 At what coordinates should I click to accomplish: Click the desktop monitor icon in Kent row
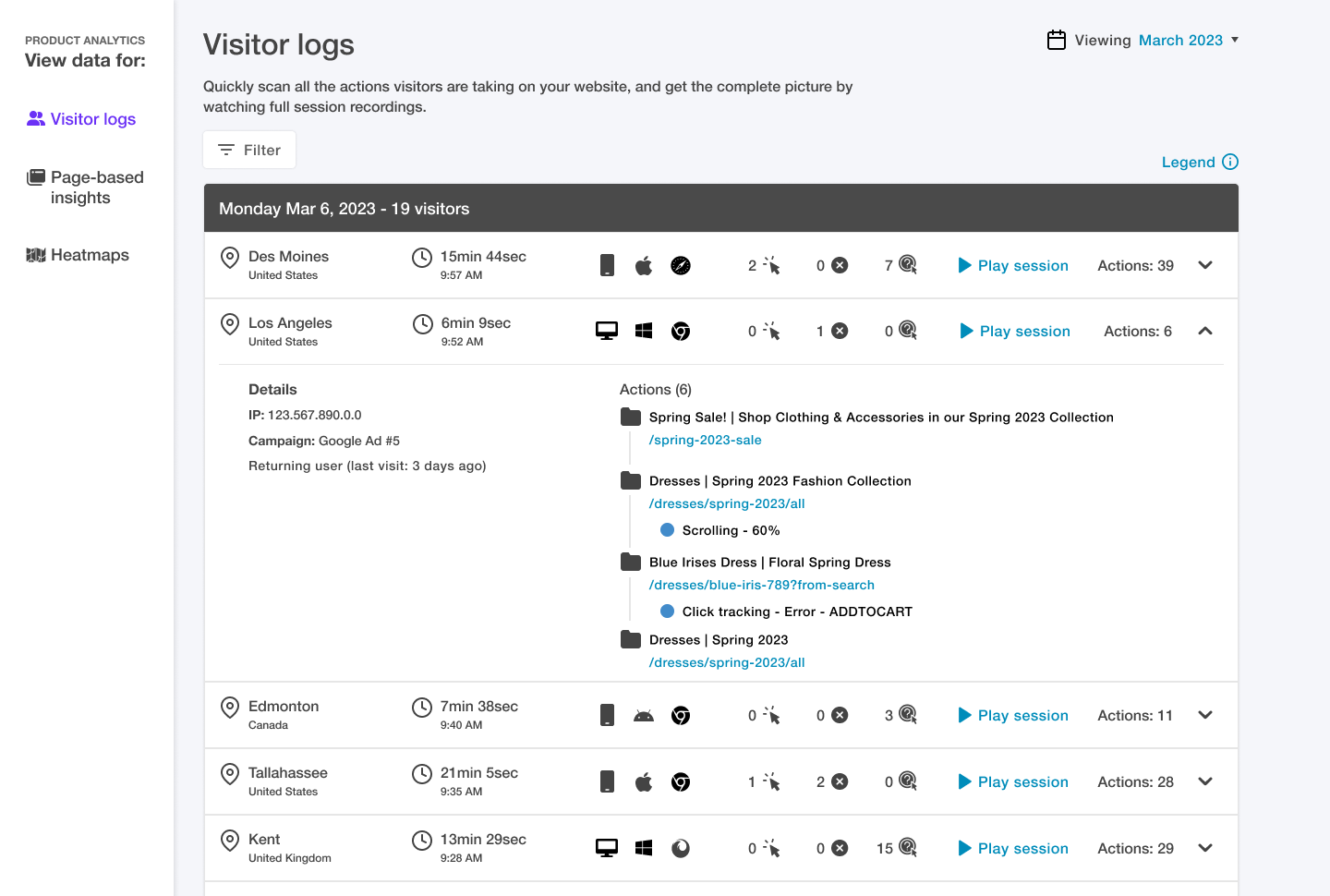[607, 849]
